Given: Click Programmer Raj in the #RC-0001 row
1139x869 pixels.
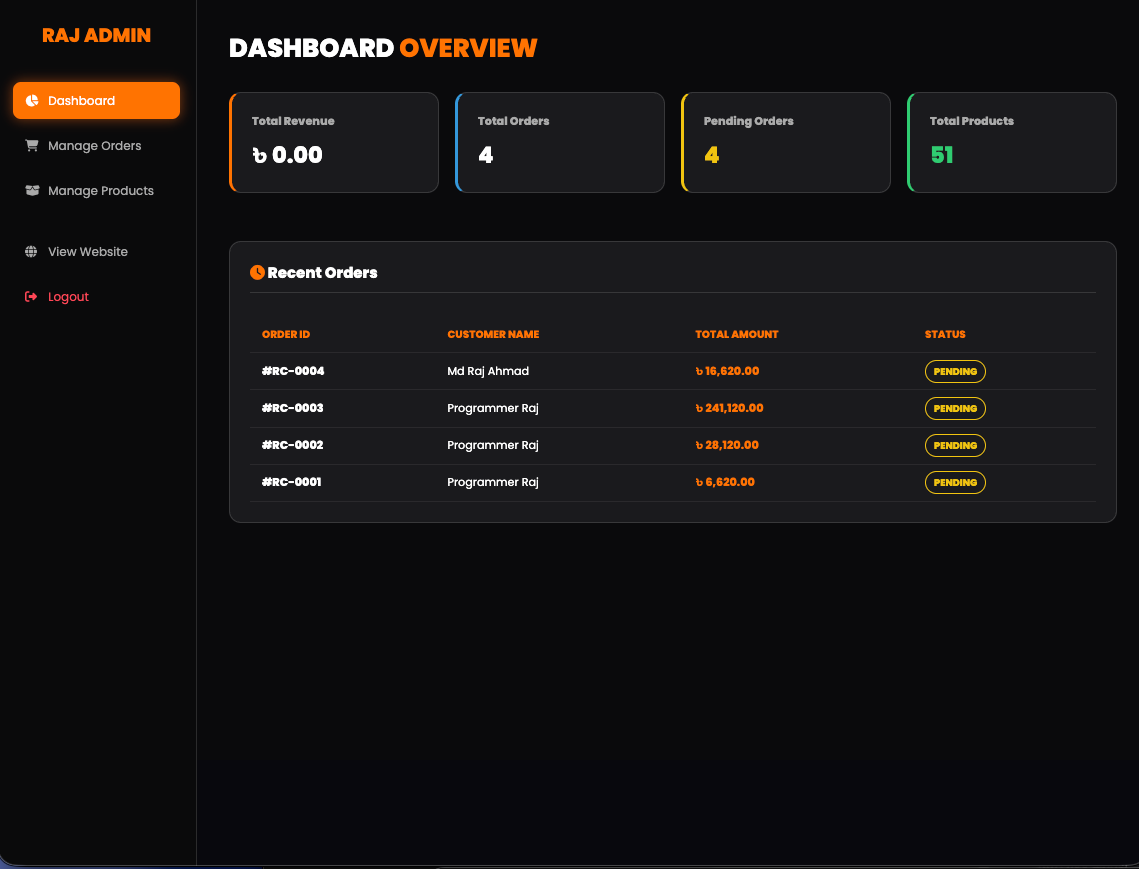Looking at the screenshot, I should (493, 482).
